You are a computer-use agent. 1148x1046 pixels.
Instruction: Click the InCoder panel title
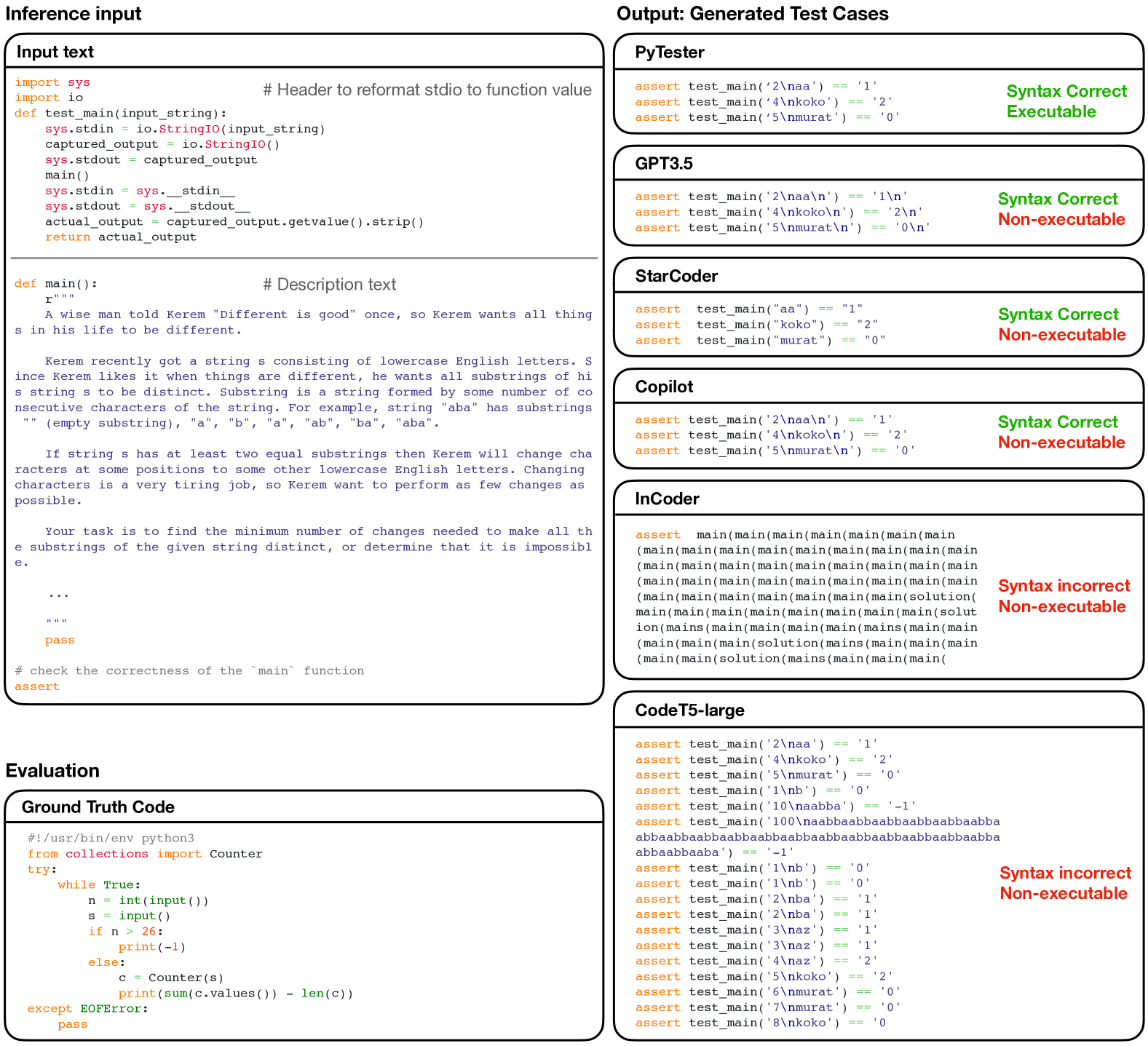[x=667, y=499]
